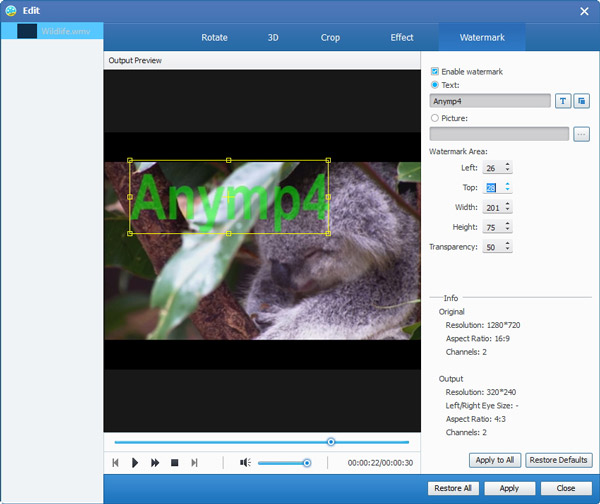
Task: Click Wildlife.wmv file name
Action: [66, 31]
